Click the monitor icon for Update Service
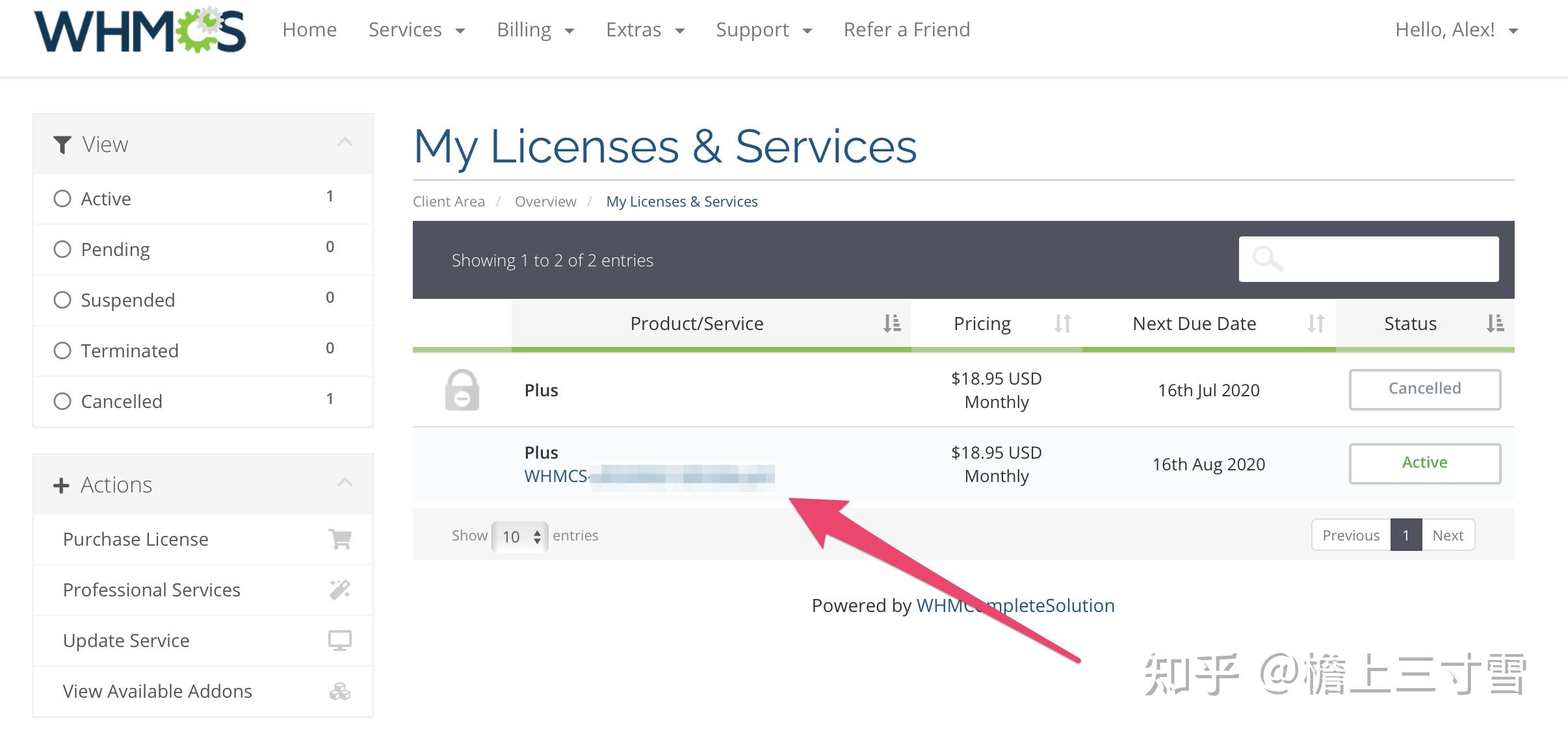Image resolution: width=1568 pixels, height=738 pixels. click(x=340, y=640)
